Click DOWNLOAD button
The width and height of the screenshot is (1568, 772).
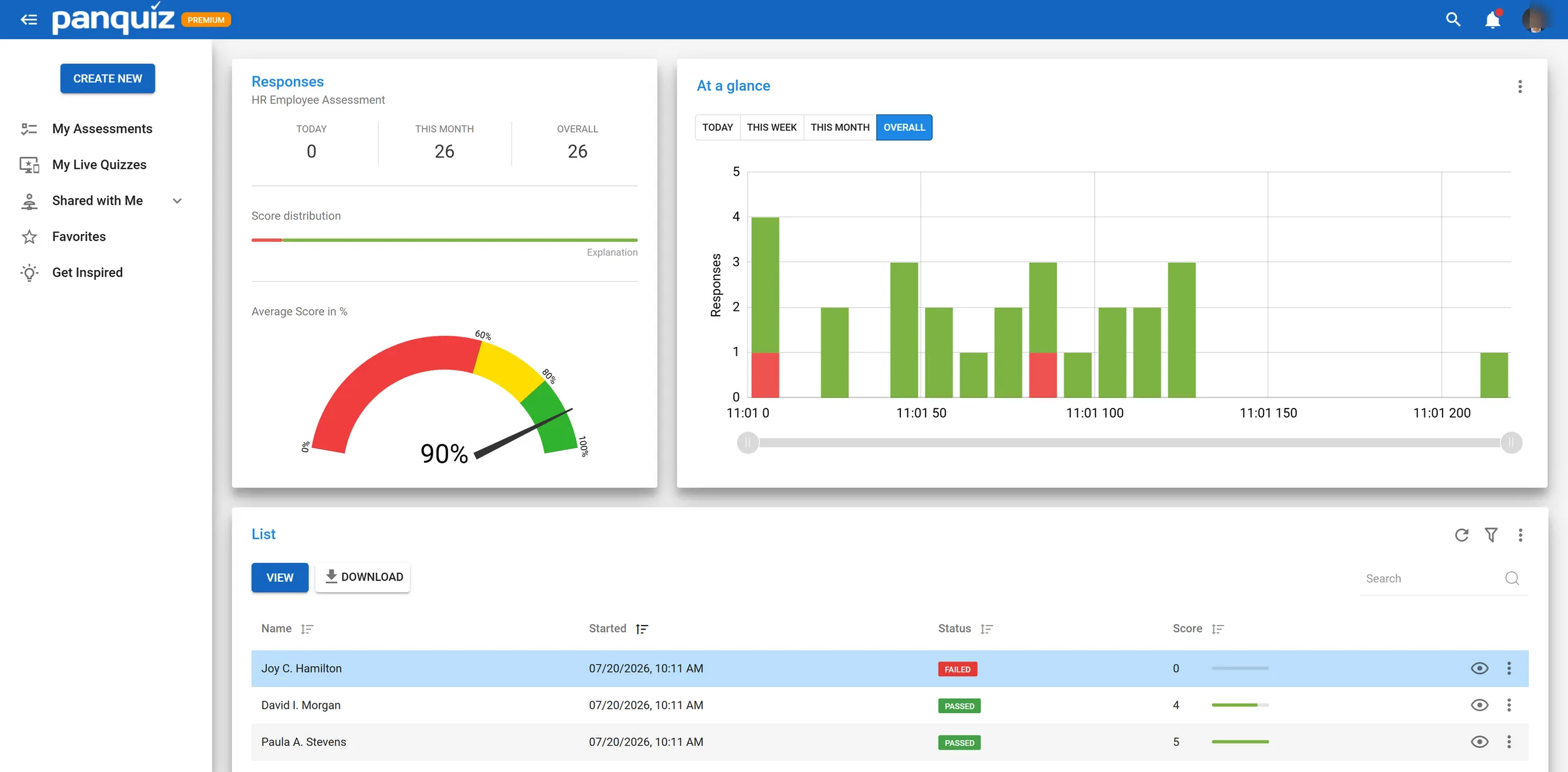click(x=363, y=577)
